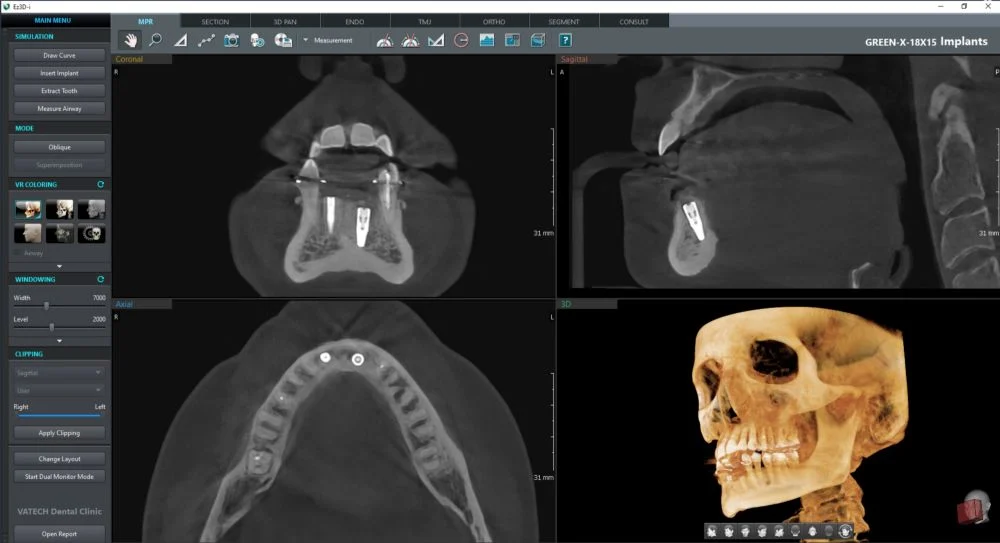Reset VR Coloring with refresh icon
Screen dimensions: 1000x543
click(100, 185)
